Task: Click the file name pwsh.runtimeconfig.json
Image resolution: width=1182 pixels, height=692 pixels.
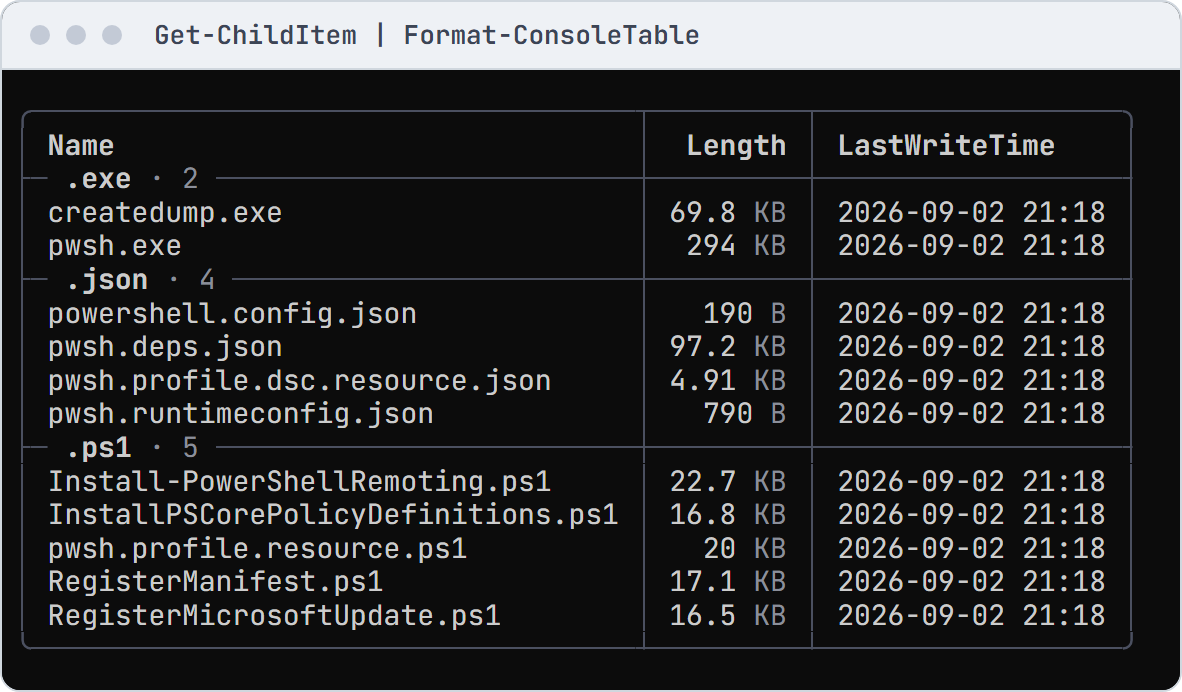Action: click(x=240, y=414)
